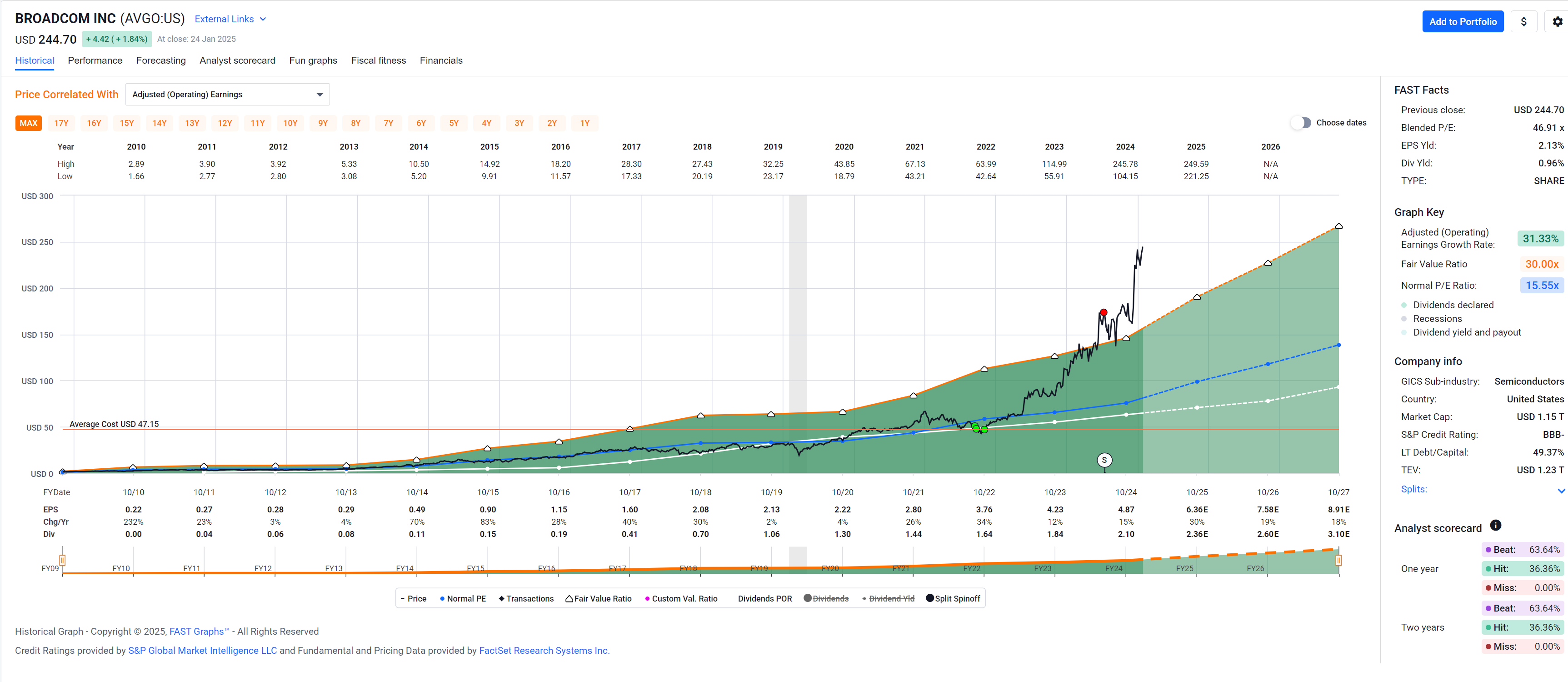Expand the Splits section chevron

(1561, 491)
